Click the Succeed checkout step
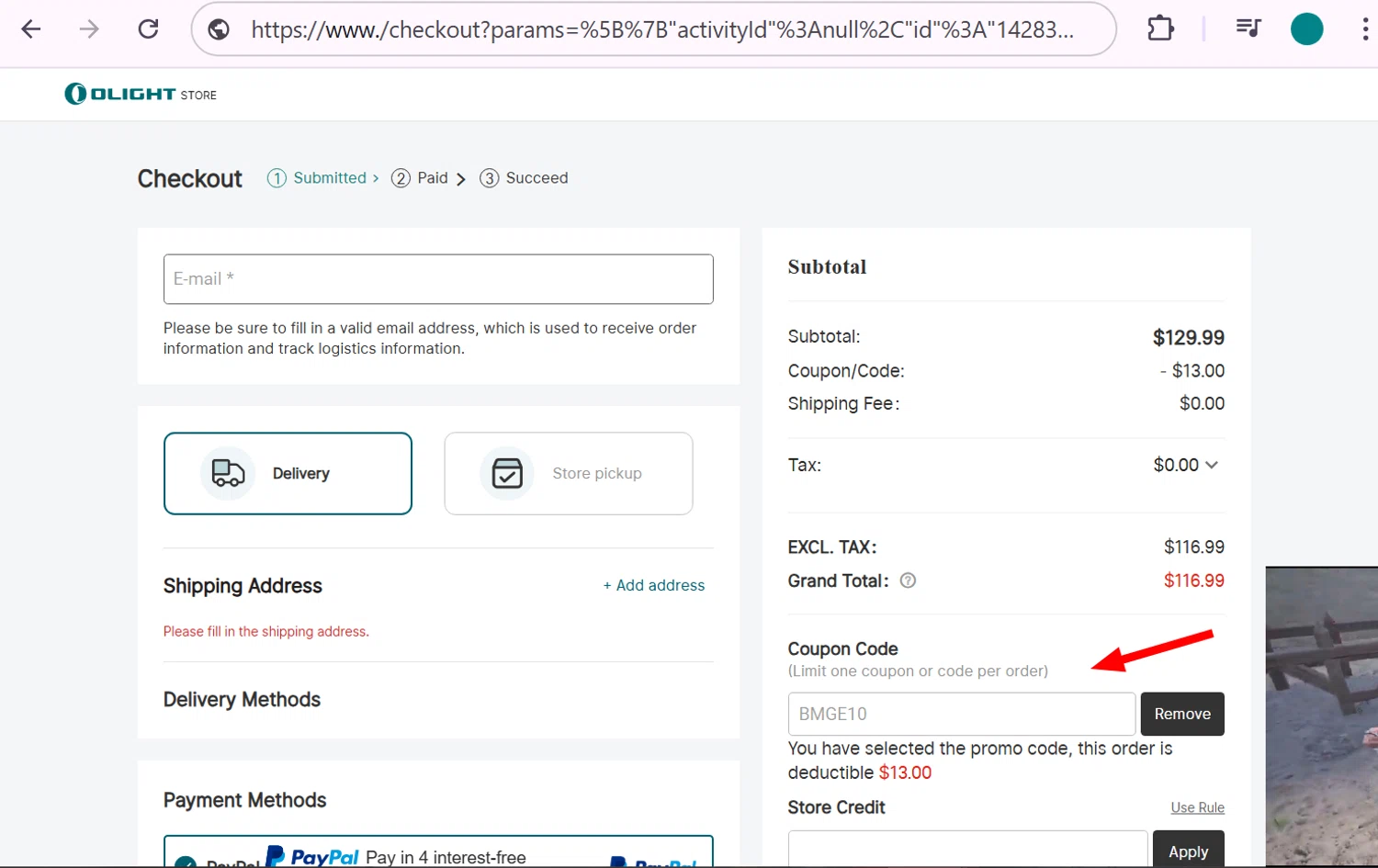Viewport: 1378px width, 868px height. (x=525, y=178)
